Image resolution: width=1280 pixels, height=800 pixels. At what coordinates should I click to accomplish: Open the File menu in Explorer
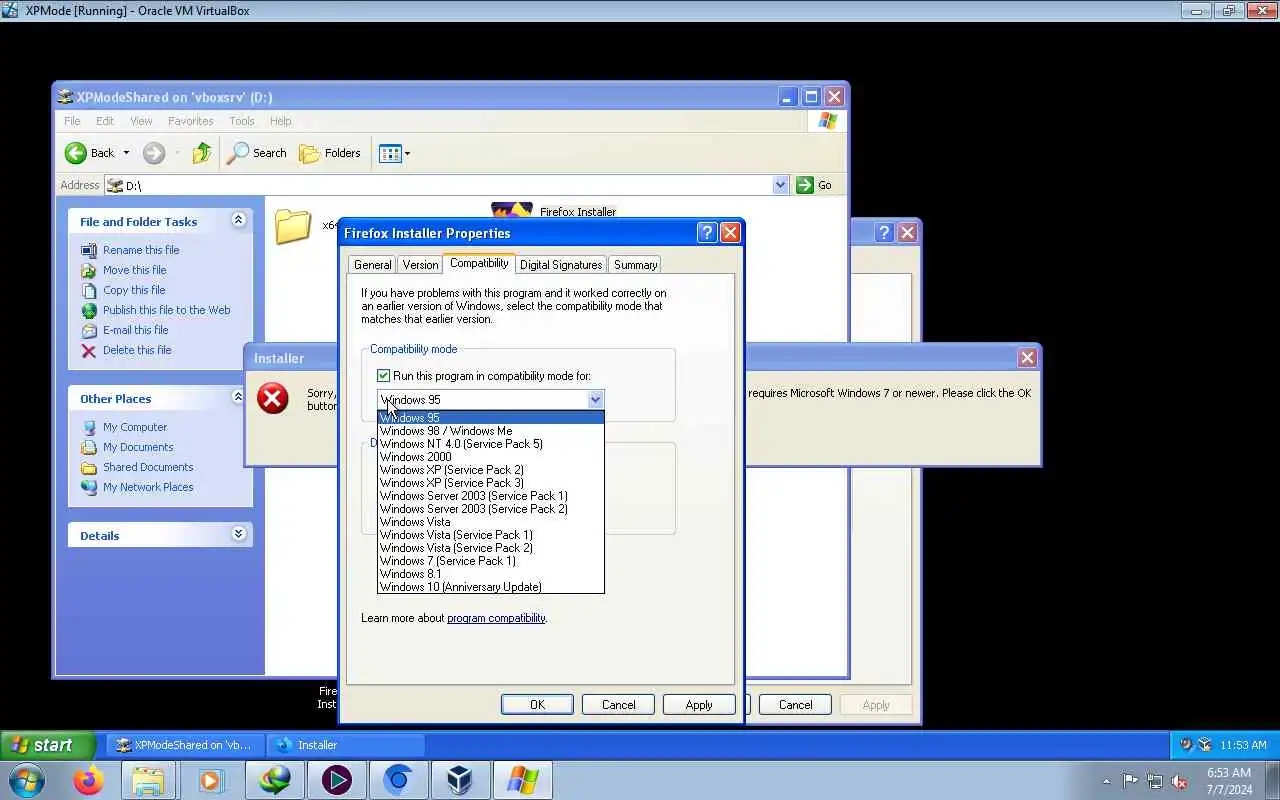click(72, 121)
